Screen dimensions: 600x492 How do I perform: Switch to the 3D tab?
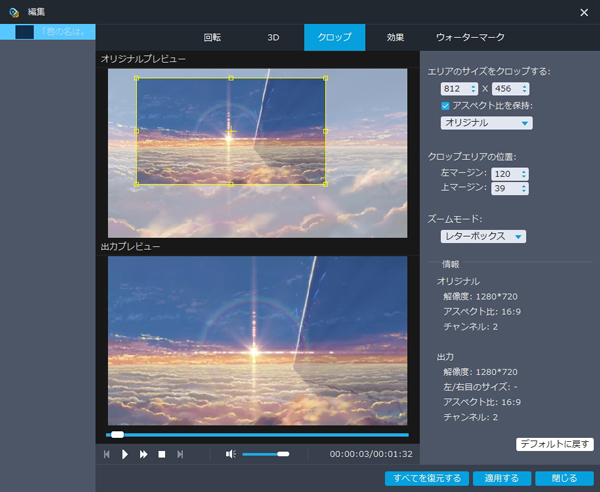point(273,37)
